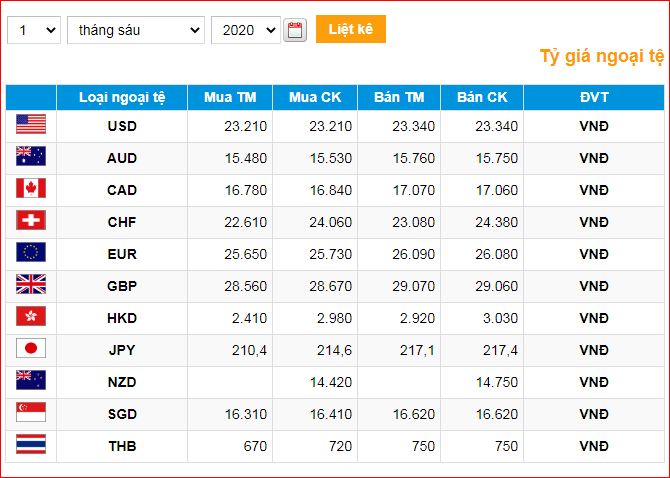The image size is (670, 478).
Task: Click the Australia flag beside AUD
Action: 31,156
